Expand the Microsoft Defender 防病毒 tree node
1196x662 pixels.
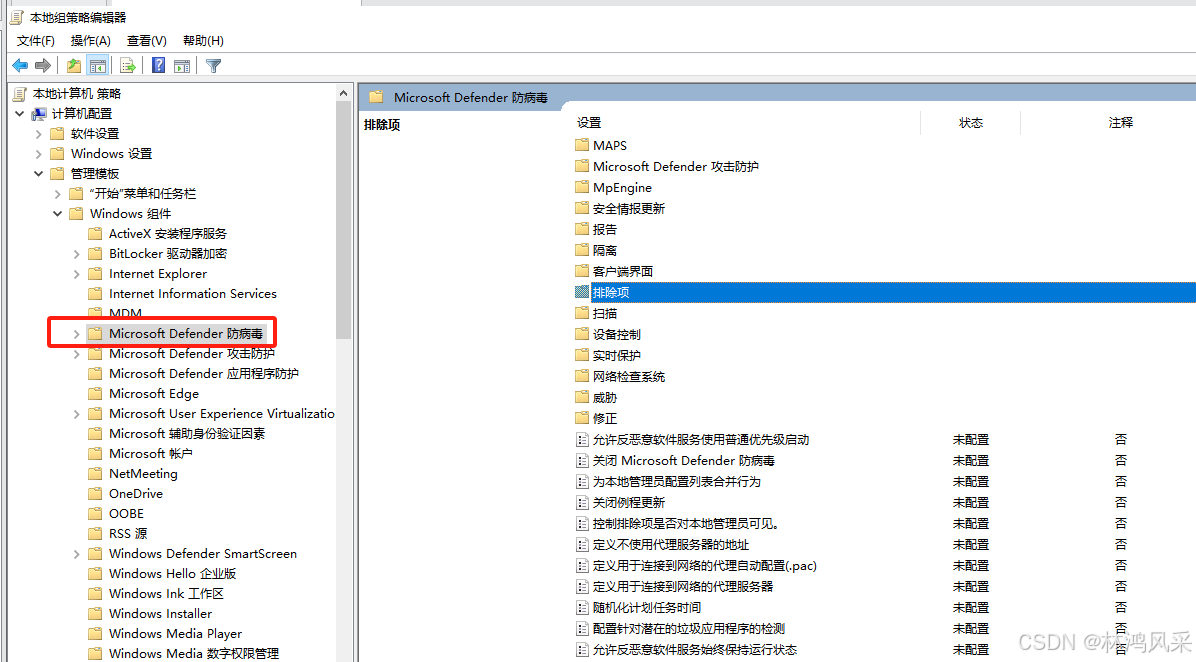click(x=76, y=334)
